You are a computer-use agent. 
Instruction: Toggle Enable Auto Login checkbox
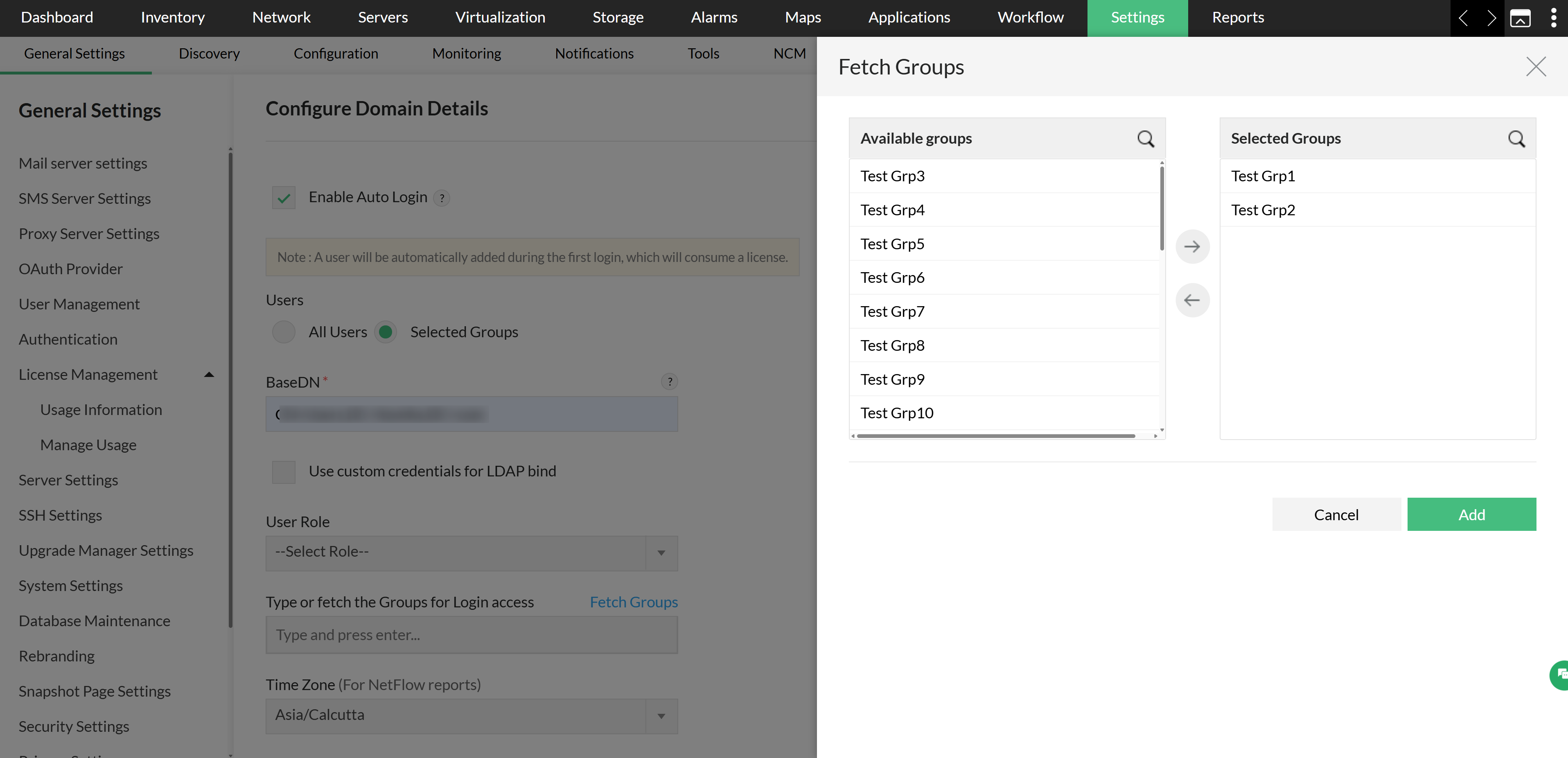tap(284, 197)
